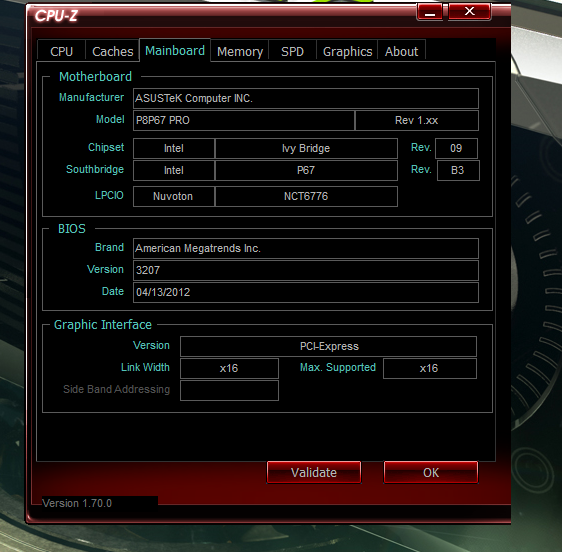Click the Validate button
This screenshot has width=562, height=552.
pos(314,472)
